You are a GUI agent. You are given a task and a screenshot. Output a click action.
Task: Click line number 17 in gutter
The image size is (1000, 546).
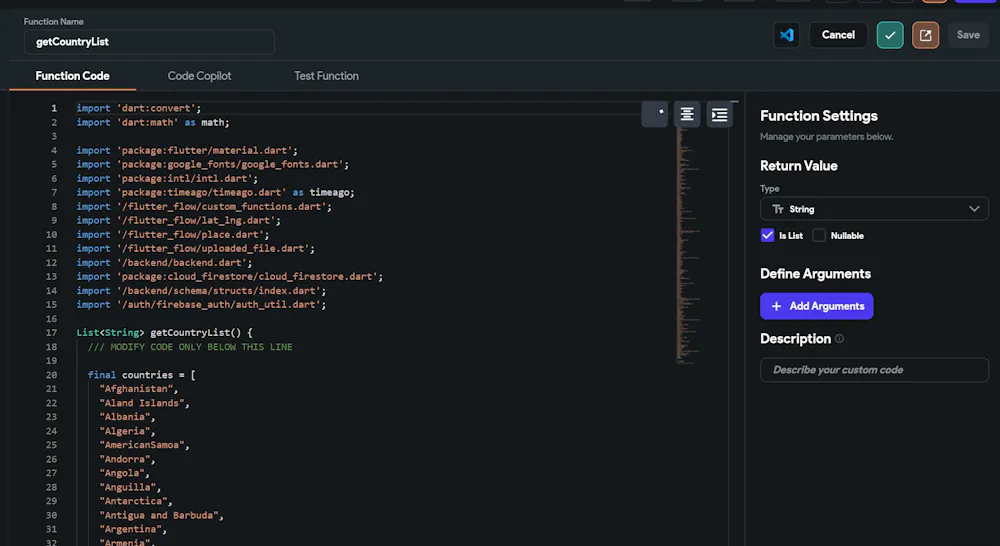(x=51, y=333)
